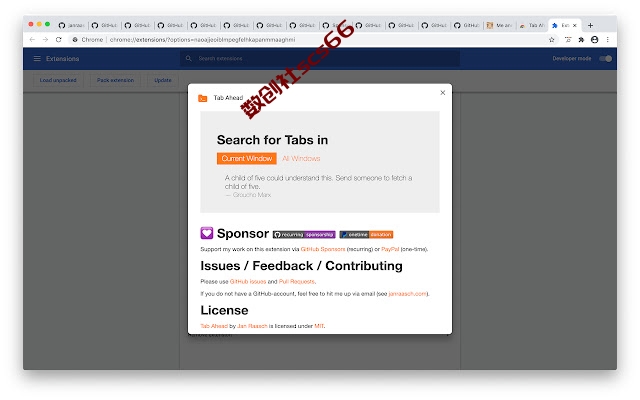Click the Load unpacked button
This screenshot has height=400, width=640.
coord(58,80)
